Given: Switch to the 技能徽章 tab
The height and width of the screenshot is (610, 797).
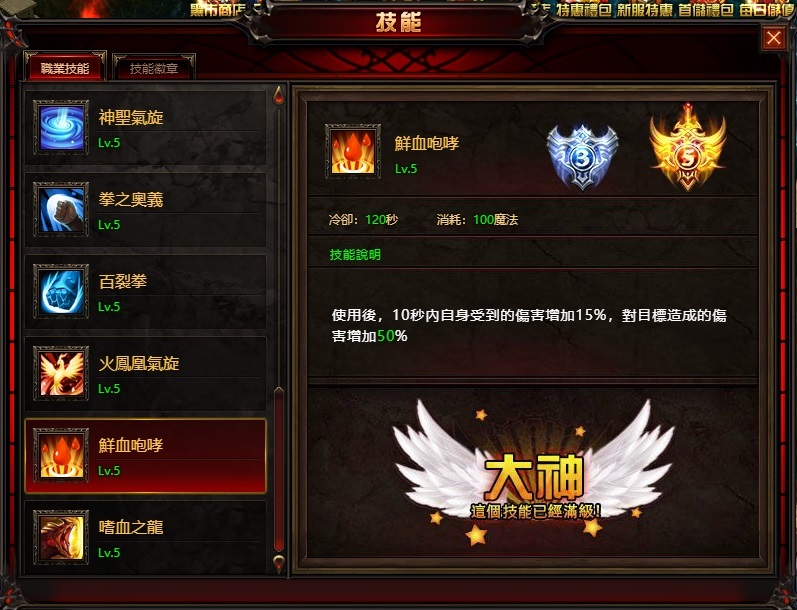Looking at the screenshot, I should 154,68.
